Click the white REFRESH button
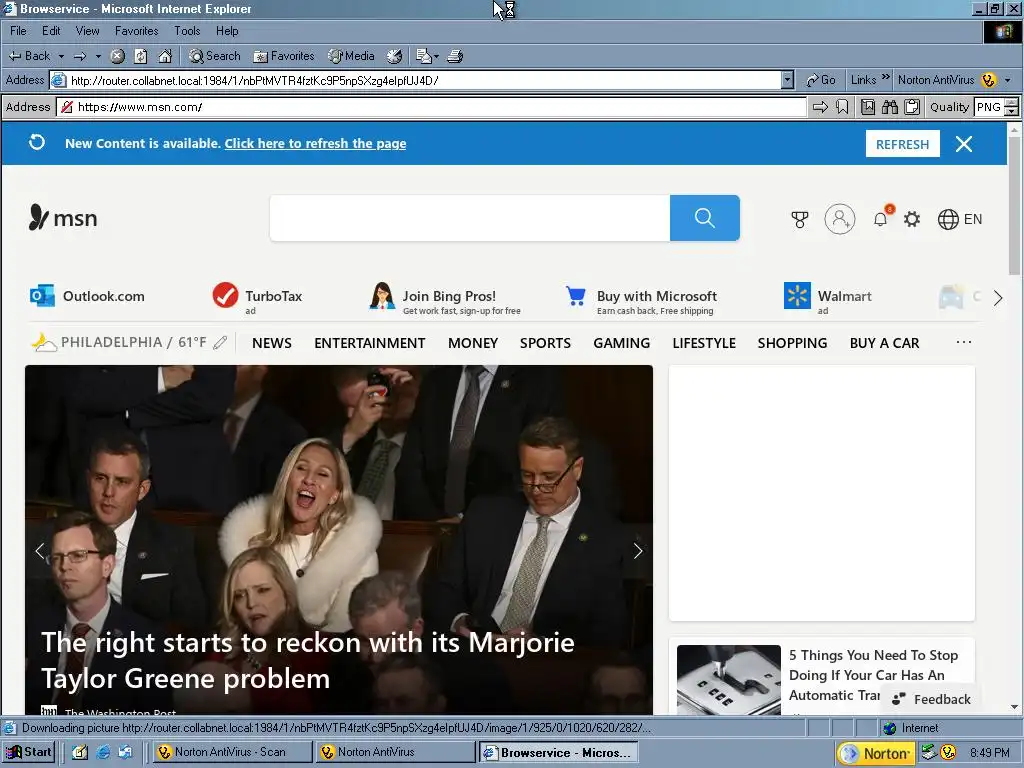The image size is (1024, 768). (903, 144)
